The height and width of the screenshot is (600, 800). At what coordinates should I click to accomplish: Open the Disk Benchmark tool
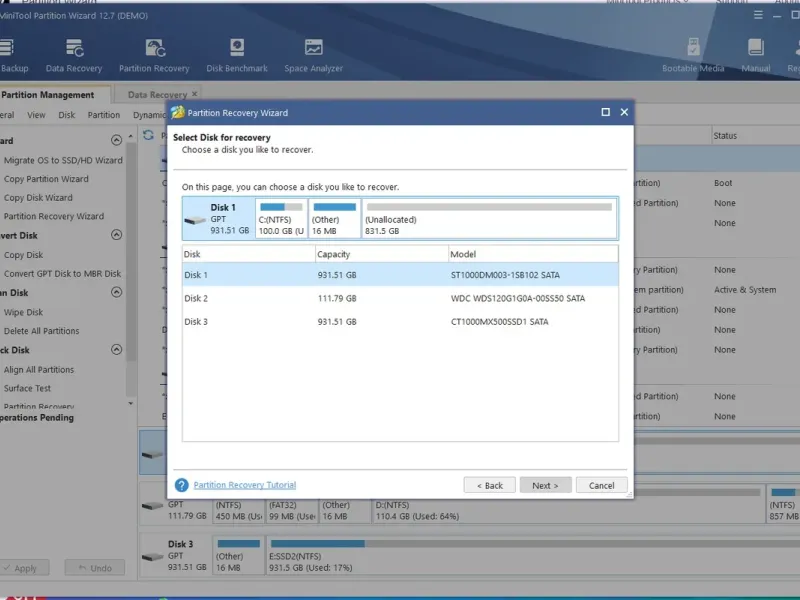(237, 56)
